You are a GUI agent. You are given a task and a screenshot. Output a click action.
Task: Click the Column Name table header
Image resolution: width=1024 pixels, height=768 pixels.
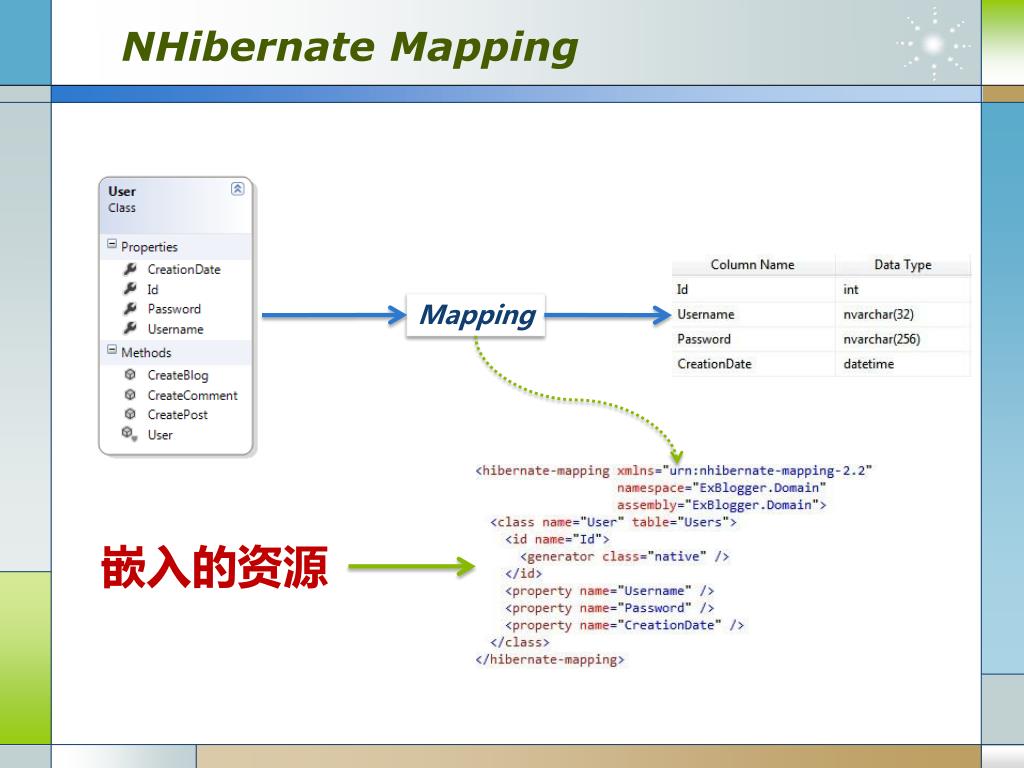(752, 264)
